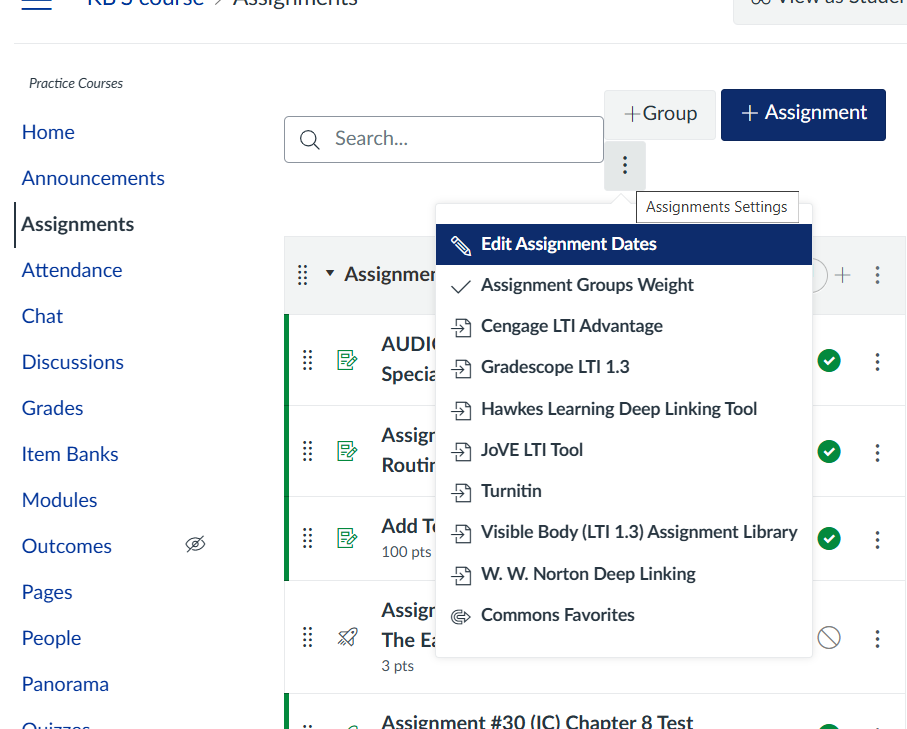Select Edit Assignment Dates from the menu
The image size is (907, 729).
pyautogui.click(x=570, y=243)
